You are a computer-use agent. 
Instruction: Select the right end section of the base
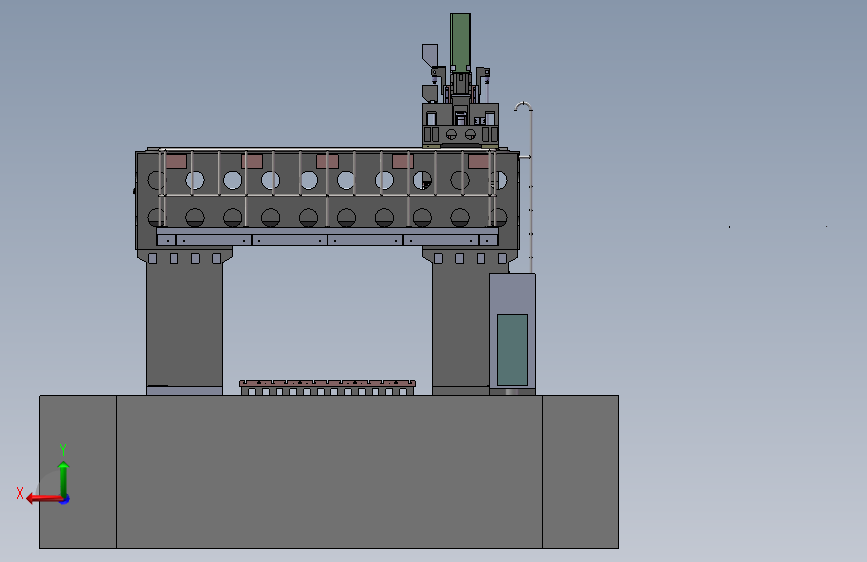pos(581,472)
